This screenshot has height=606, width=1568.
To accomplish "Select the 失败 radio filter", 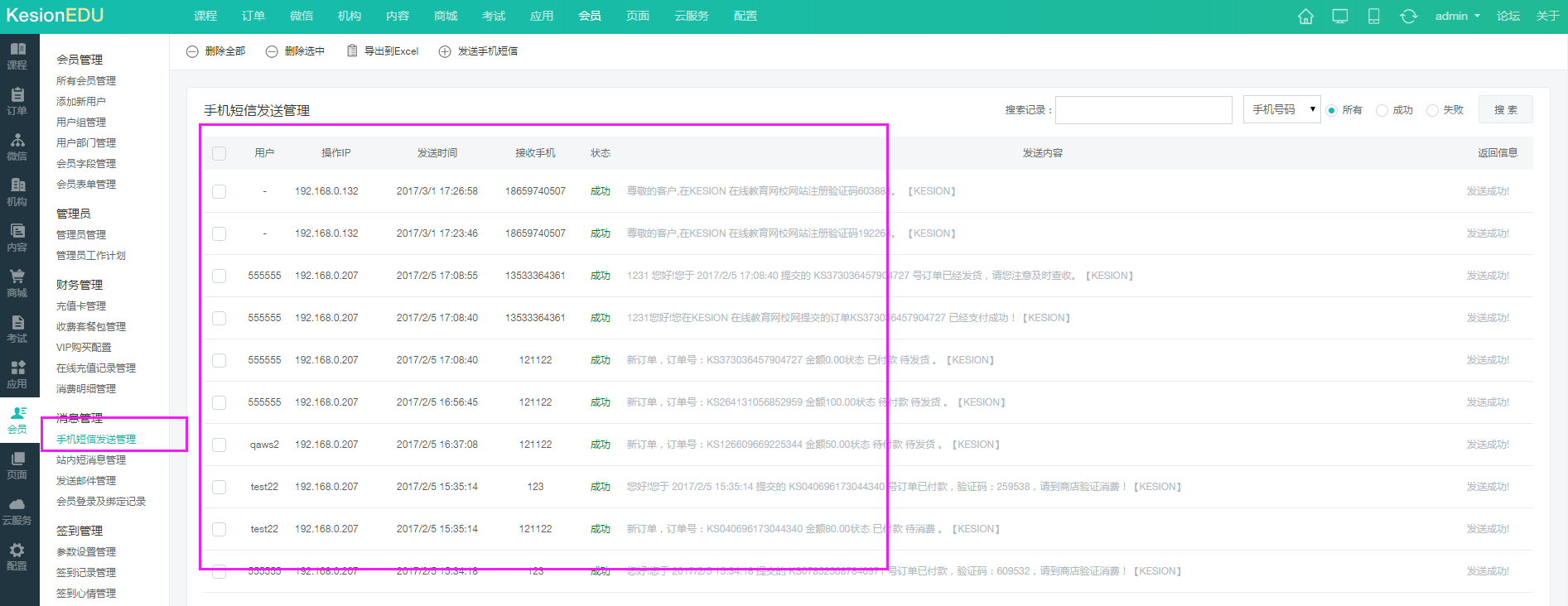I will click(x=1432, y=110).
